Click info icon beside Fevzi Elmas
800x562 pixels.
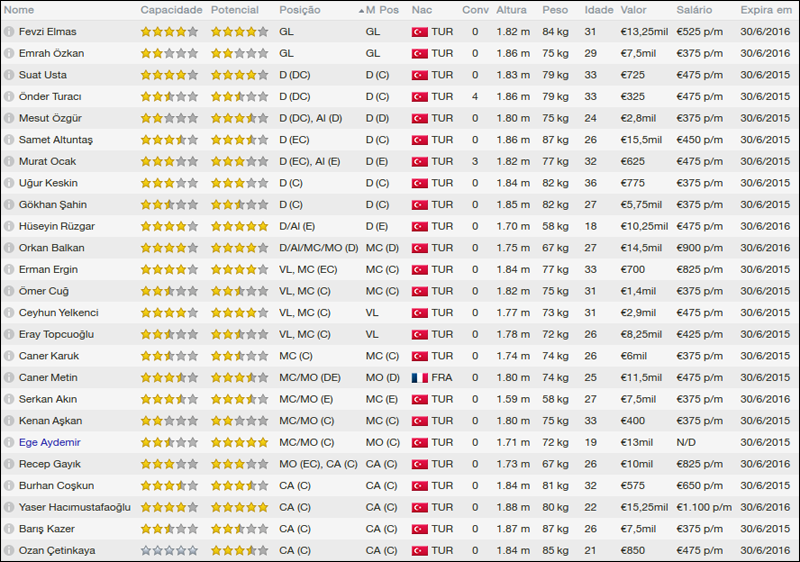[x=8, y=32]
